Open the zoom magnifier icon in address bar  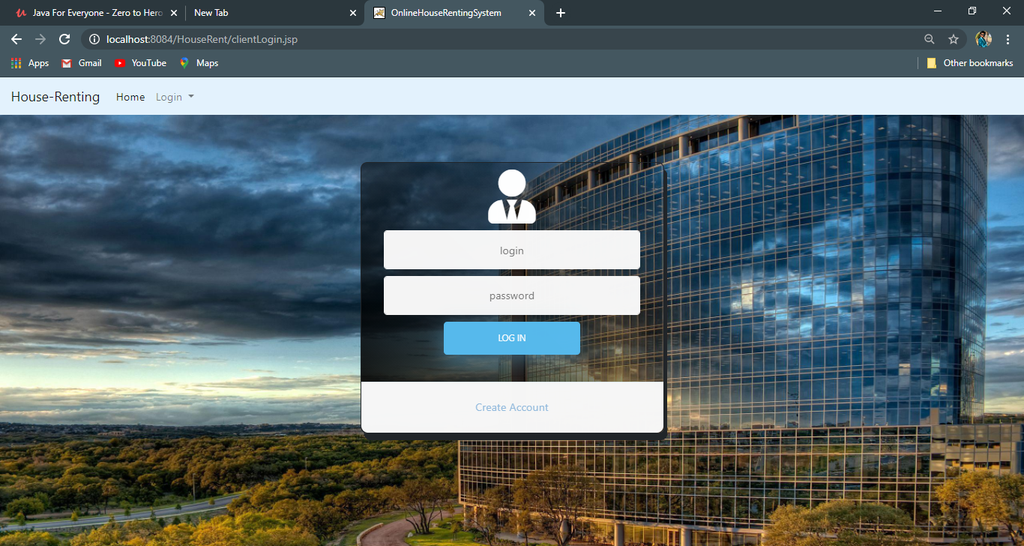[929, 39]
